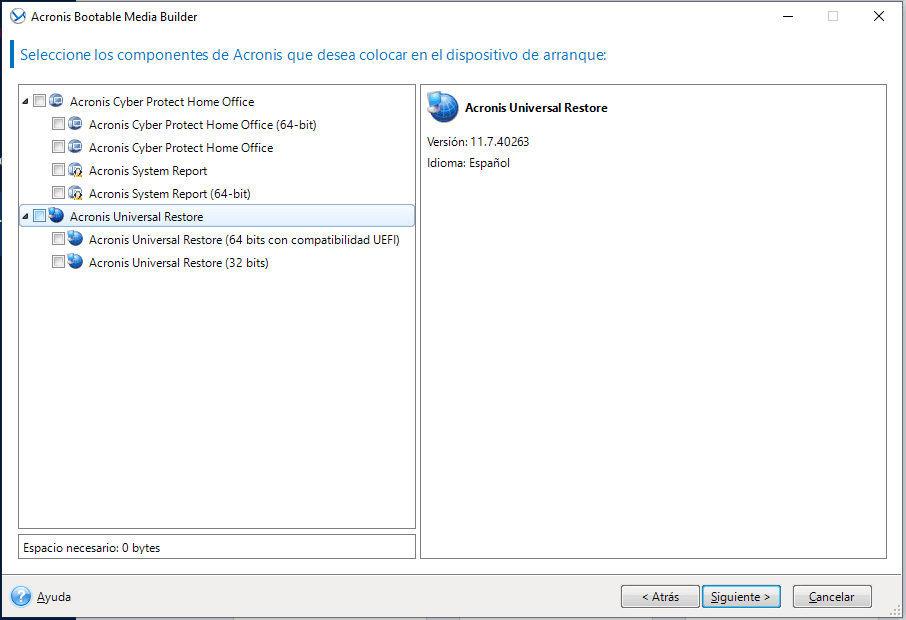The height and width of the screenshot is (620, 906).
Task: Click the 'Versión: 11.7.40263' text
Action: [x=478, y=142]
